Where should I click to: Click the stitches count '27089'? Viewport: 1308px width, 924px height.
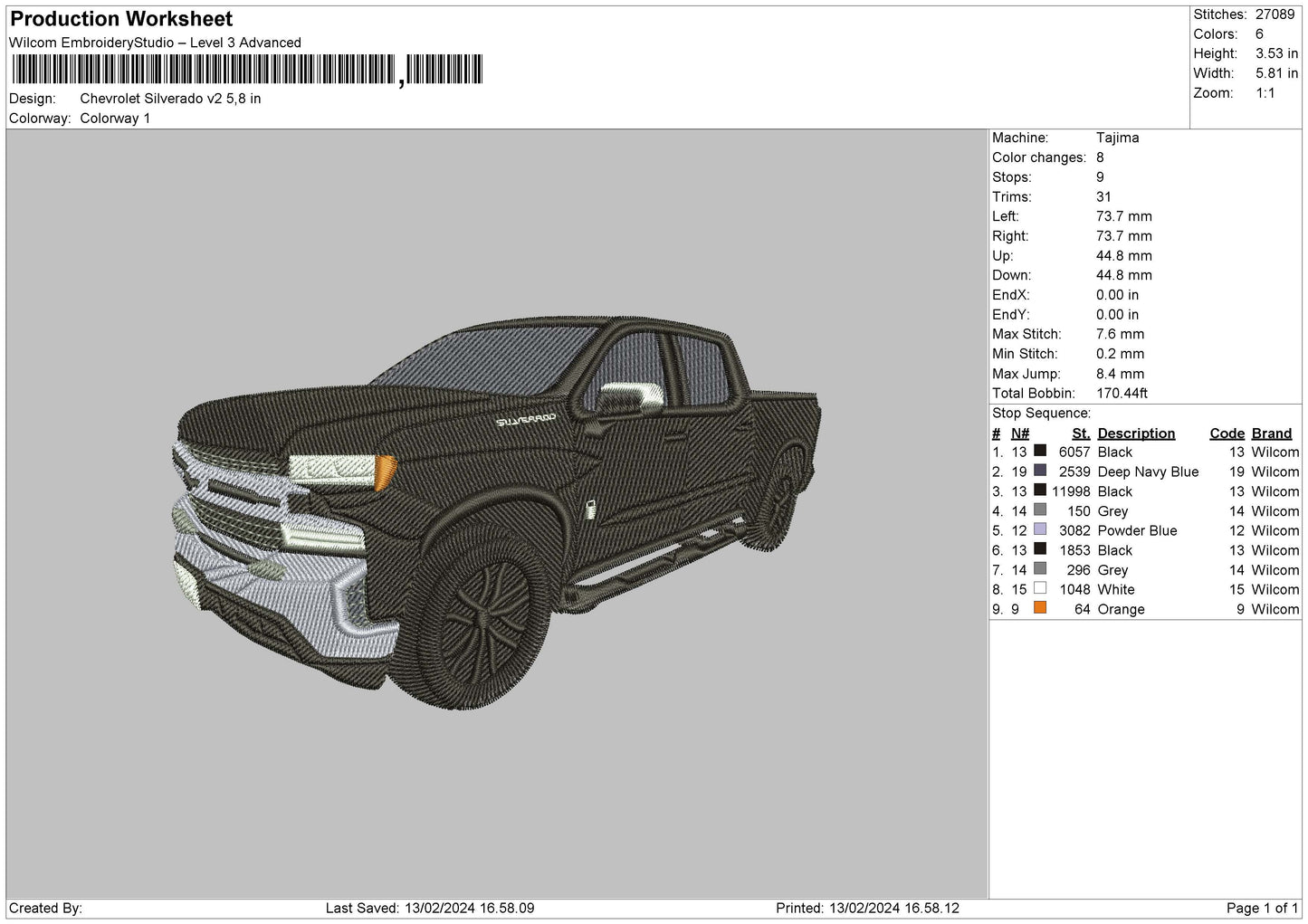[1275, 14]
